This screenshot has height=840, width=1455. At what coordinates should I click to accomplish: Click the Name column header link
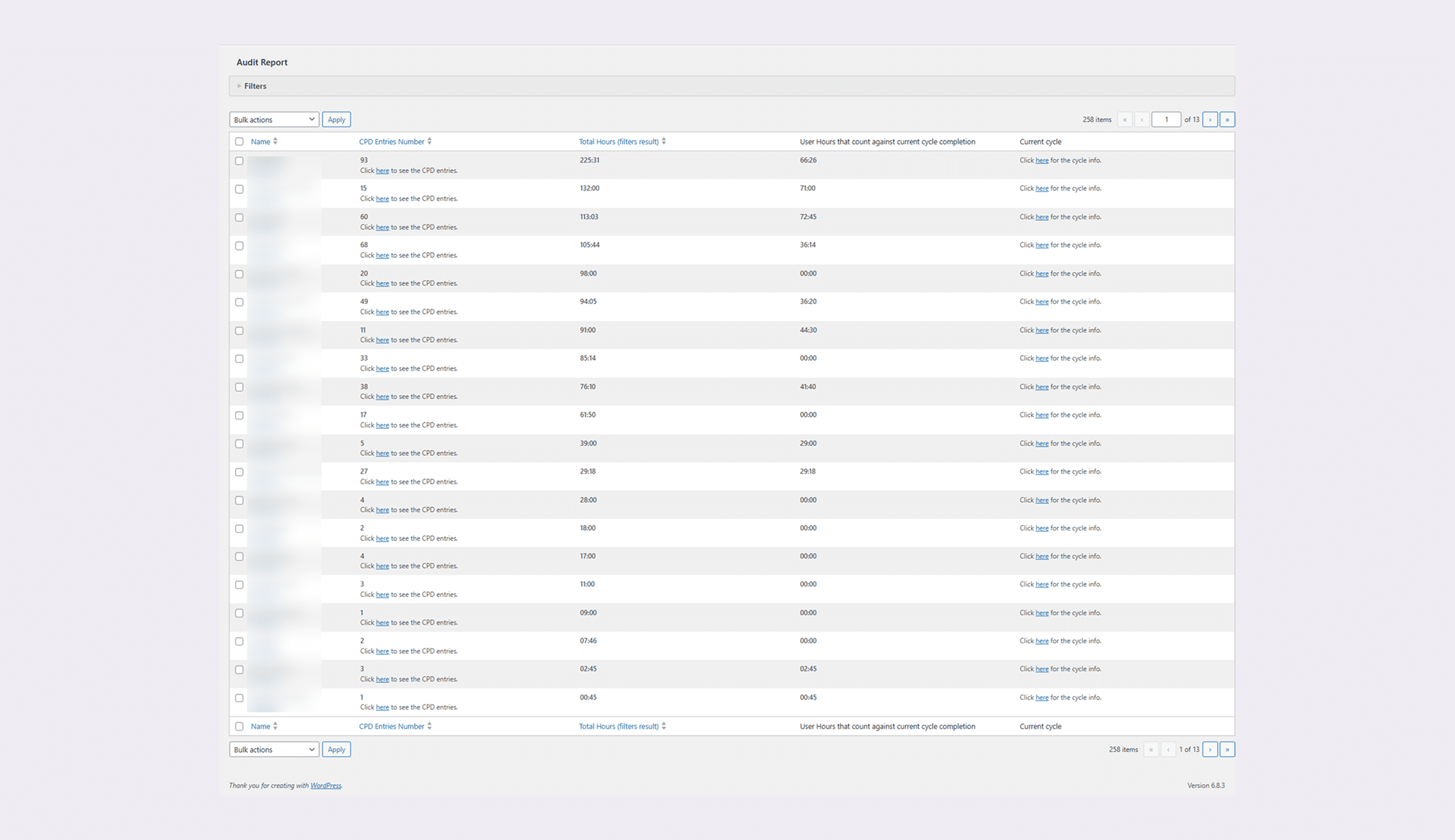point(260,141)
